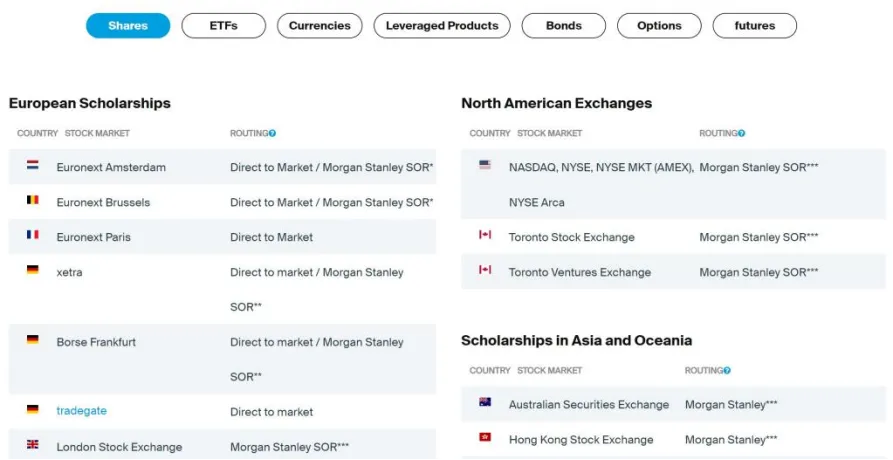This screenshot has width=893, height=460.
Task: Click Euronext Amsterdam routing text
Action: [332, 167]
